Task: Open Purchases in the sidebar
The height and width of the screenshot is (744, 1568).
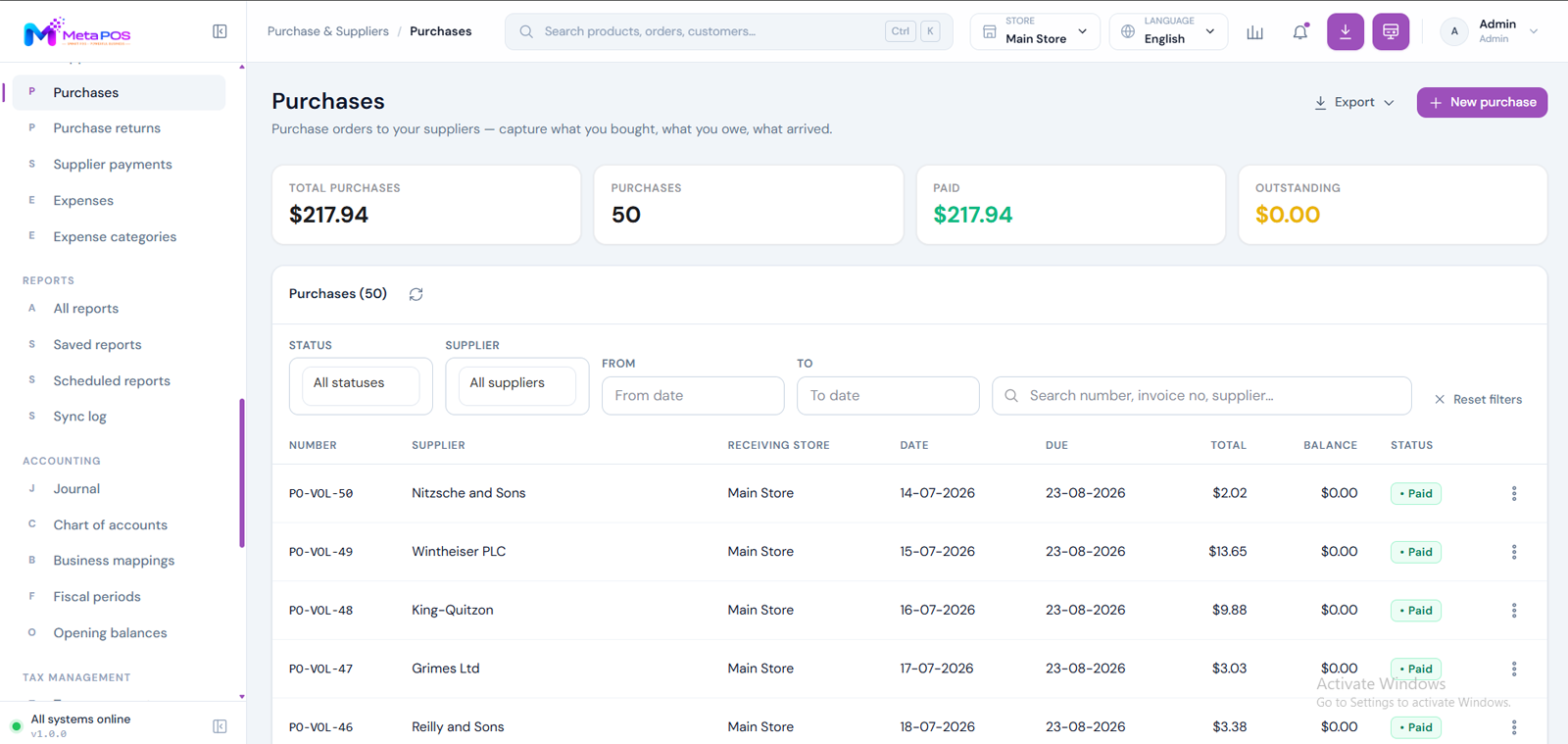Action: click(119, 92)
